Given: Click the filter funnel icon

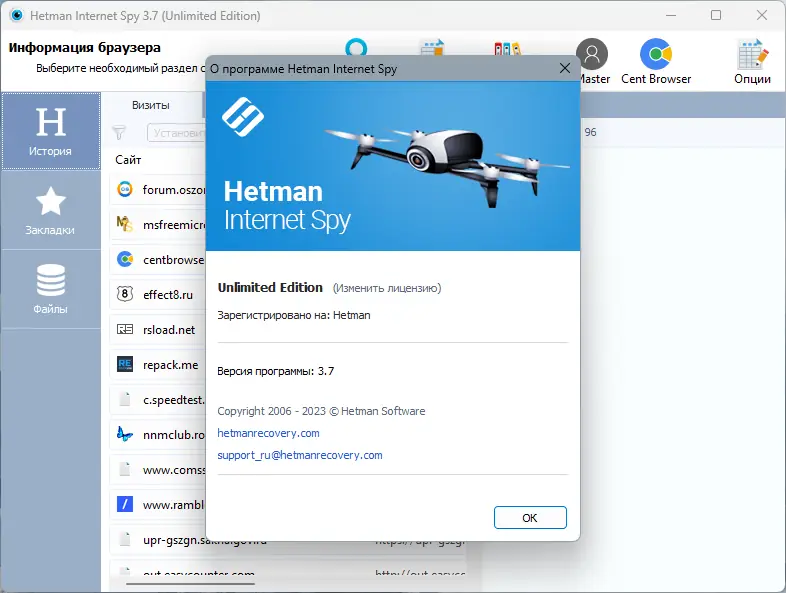Looking at the screenshot, I should (x=119, y=133).
